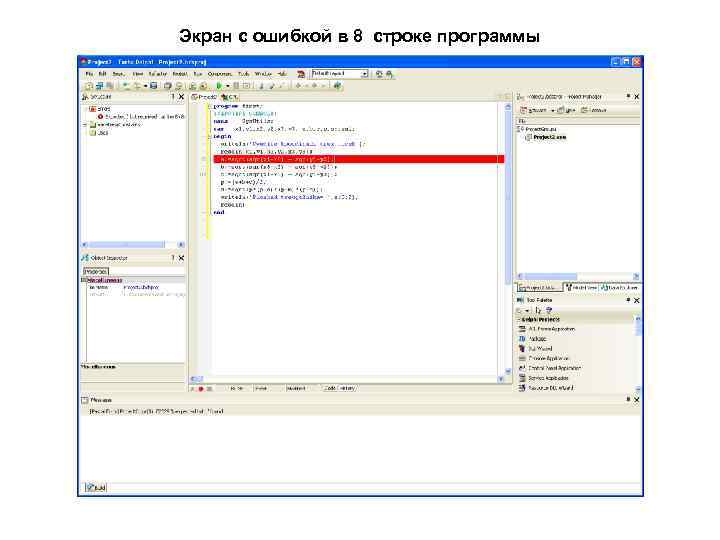Switch to the Model View tab
Image resolution: width=720 pixels, height=540 pixels.
coord(581,288)
